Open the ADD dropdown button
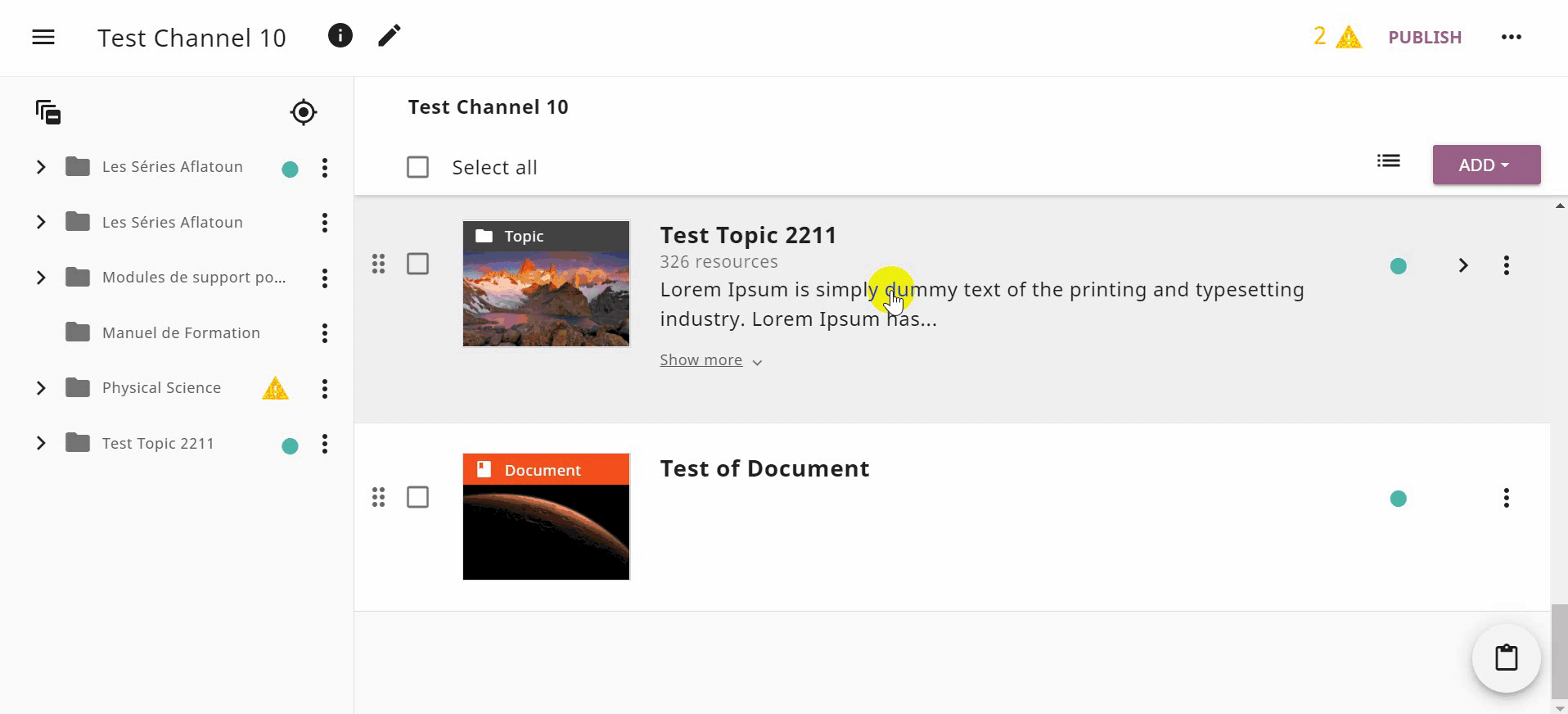The image size is (1568, 714). 1486,165
